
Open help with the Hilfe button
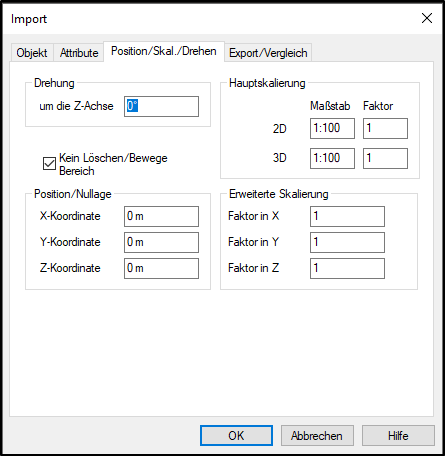pyautogui.click(x=398, y=435)
